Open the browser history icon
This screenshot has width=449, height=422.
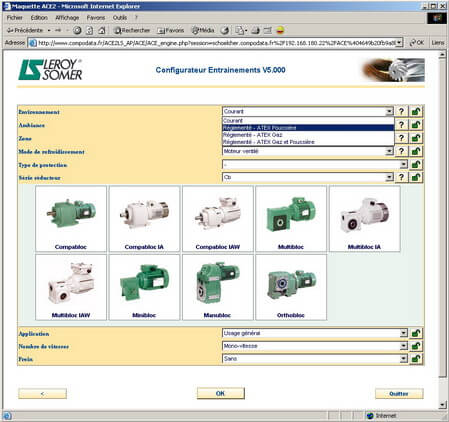225,30
